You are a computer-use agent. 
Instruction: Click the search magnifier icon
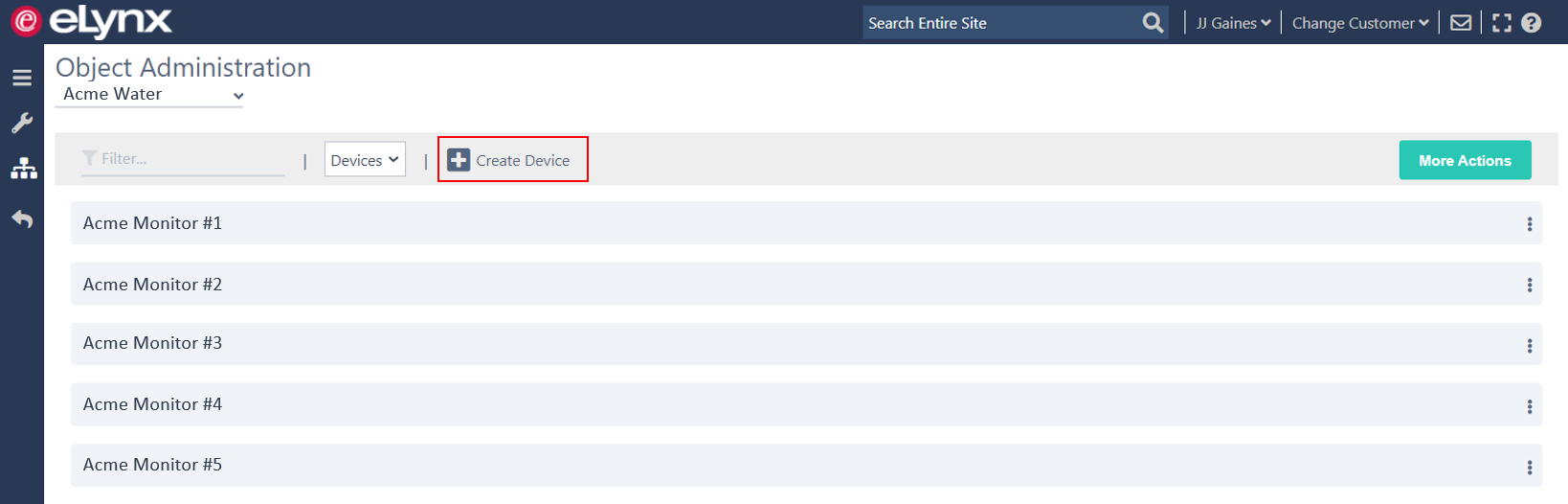pyautogui.click(x=1154, y=22)
